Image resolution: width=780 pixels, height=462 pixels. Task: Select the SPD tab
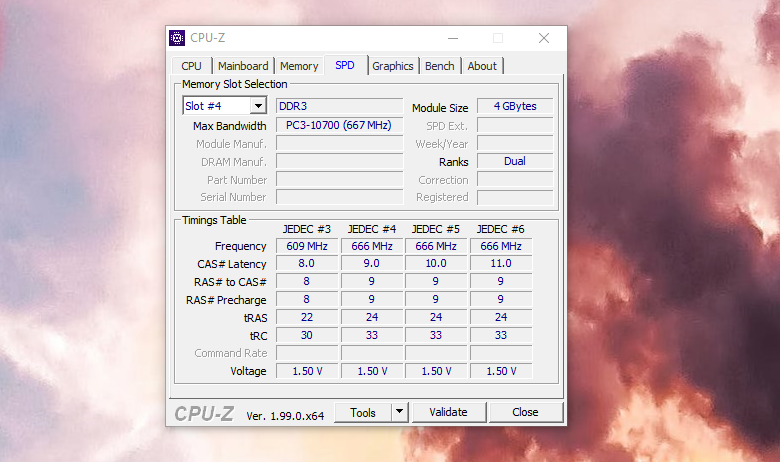point(345,65)
